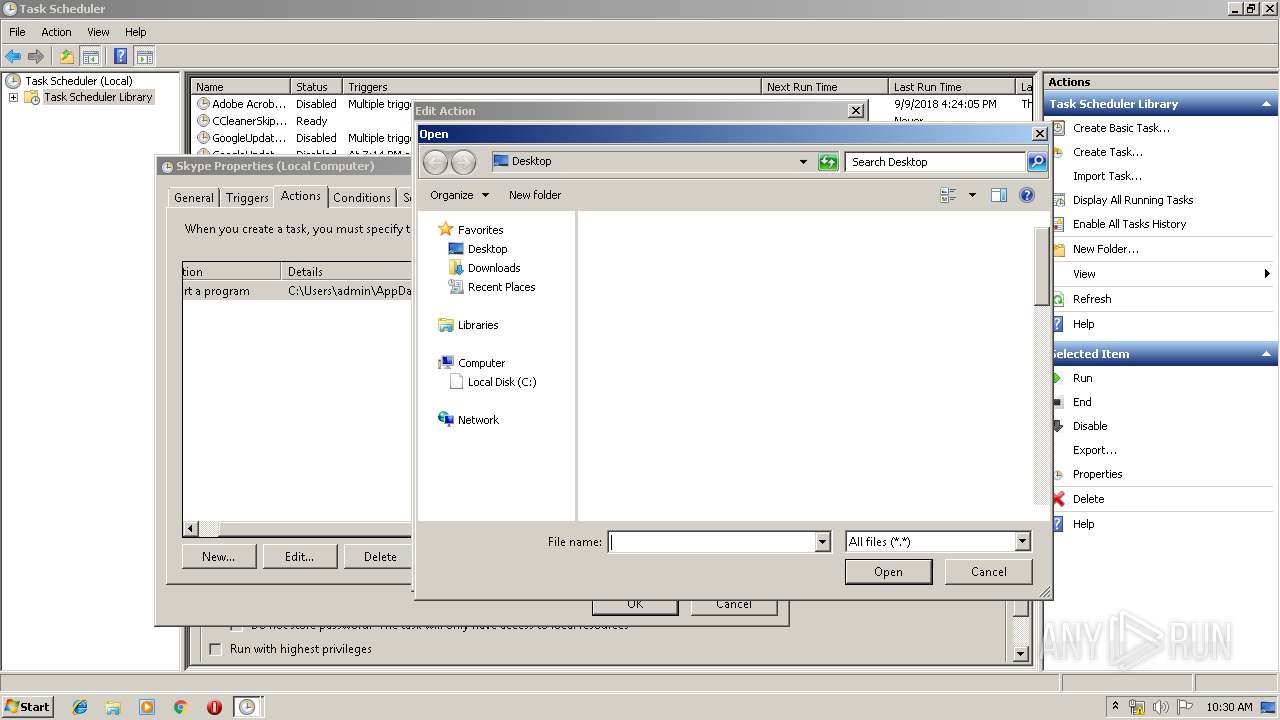The height and width of the screenshot is (720, 1280).
Task: Click into the File name input field
Action: [711, 542]
